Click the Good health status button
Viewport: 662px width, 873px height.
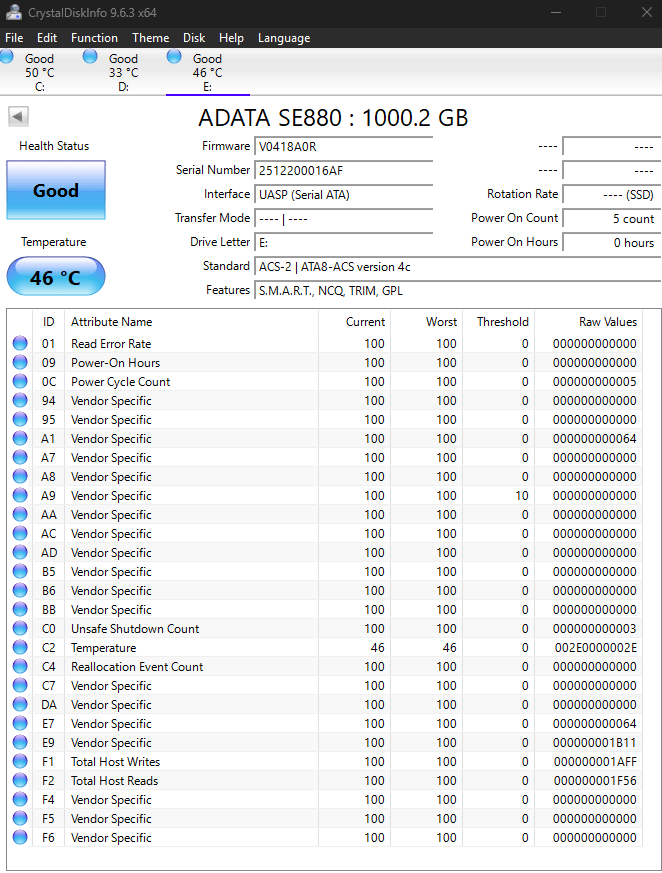click(56, 190)
